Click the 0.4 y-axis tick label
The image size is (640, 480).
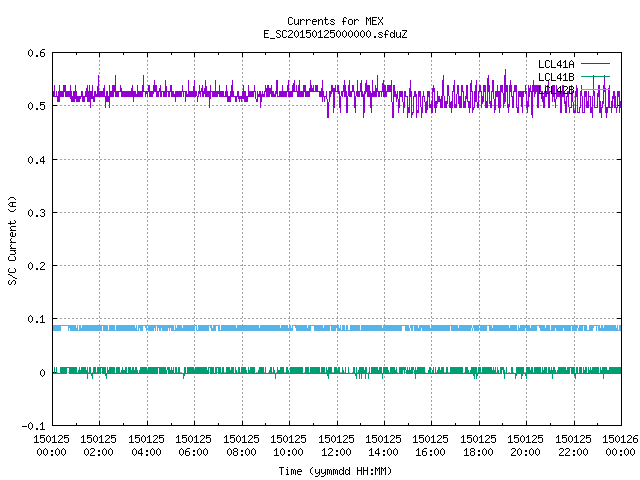36,160
